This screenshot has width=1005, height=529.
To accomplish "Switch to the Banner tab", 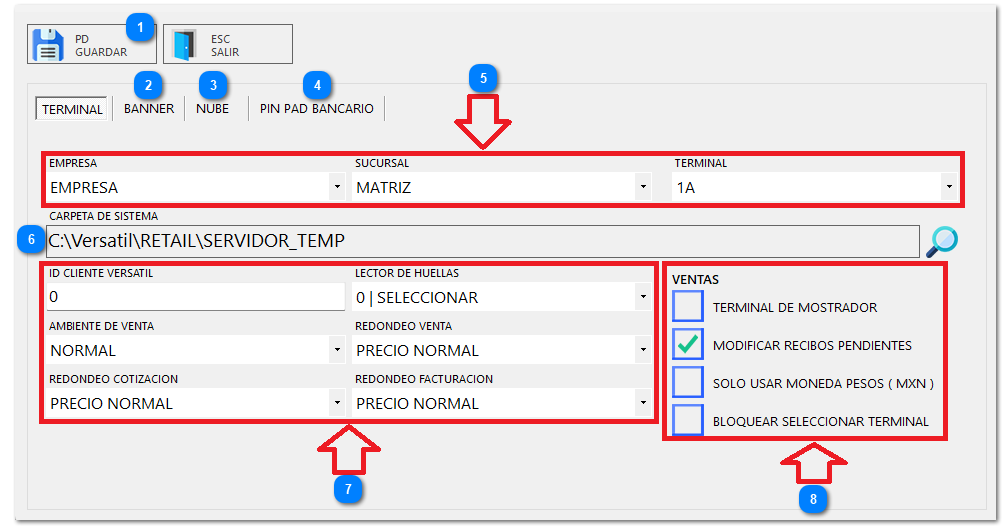I will click(x=148, y=109).
